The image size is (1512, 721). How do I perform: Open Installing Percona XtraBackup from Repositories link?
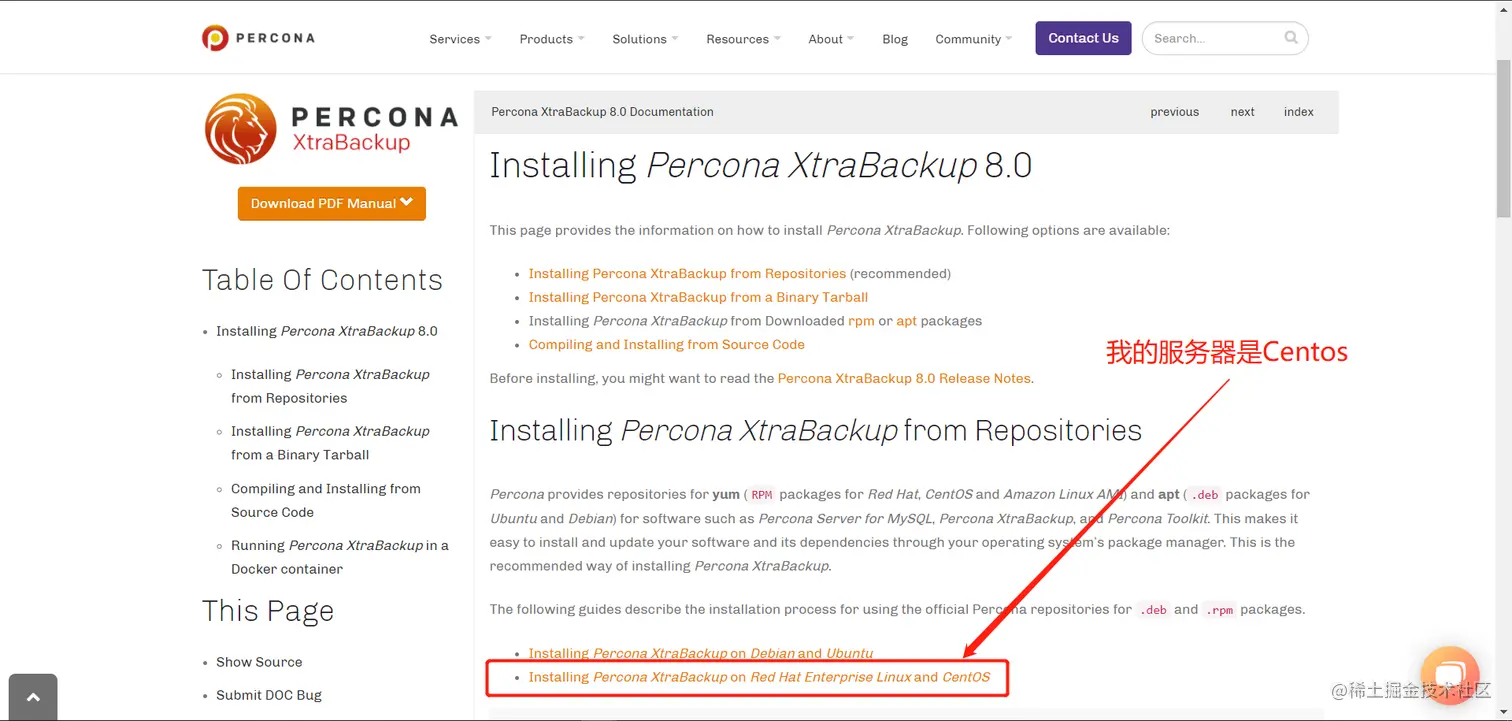click(x=687, y=273)
